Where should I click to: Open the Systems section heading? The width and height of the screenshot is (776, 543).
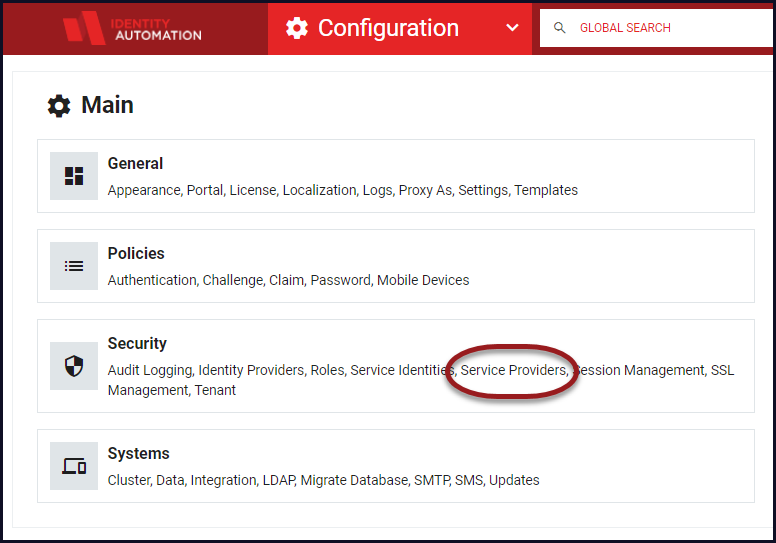(x=139, y=453)
